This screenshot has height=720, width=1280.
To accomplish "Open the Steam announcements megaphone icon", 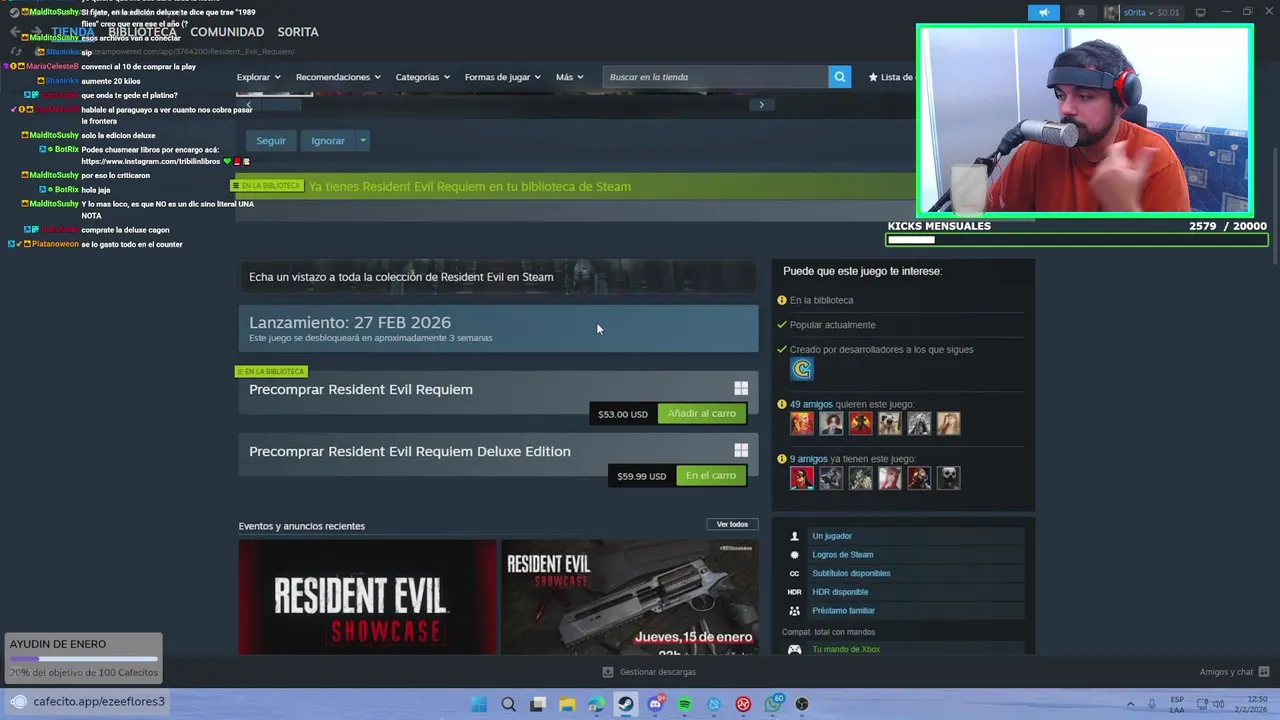I will coord(1043,13).
